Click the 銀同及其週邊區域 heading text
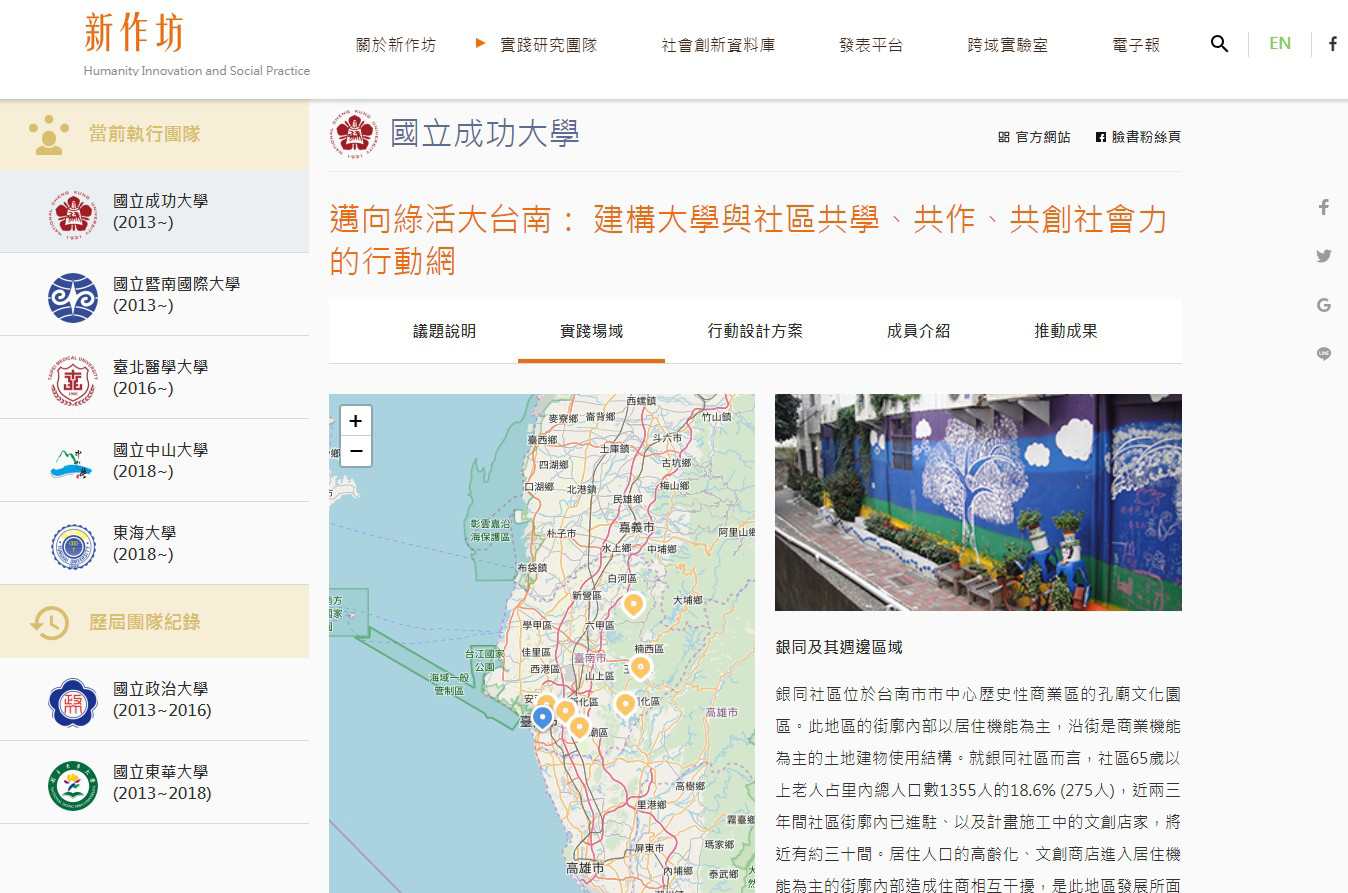The height and width of the screenshot is (893, 1348). 839,647
